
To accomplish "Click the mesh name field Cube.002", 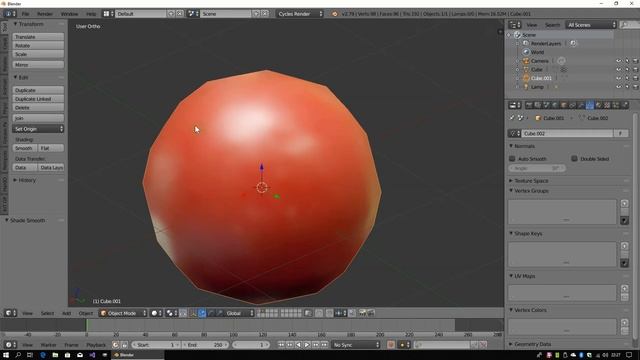I will [x=567, y=133].
